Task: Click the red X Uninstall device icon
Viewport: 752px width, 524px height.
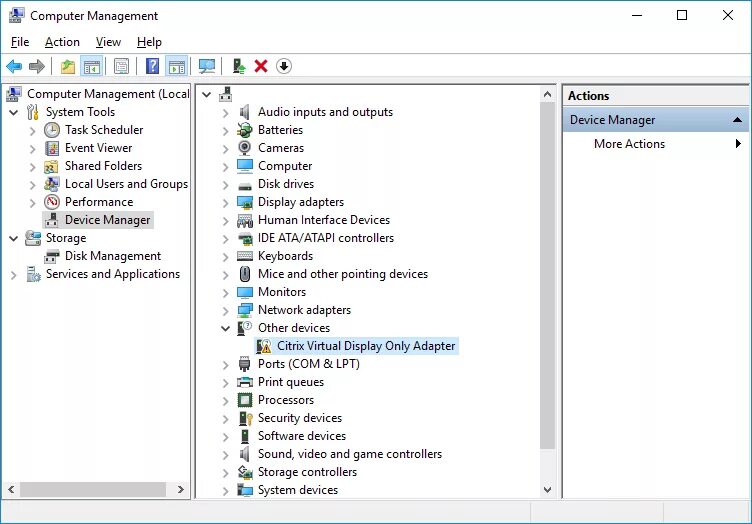Action: pyautogui.click(x=261, y=66)
